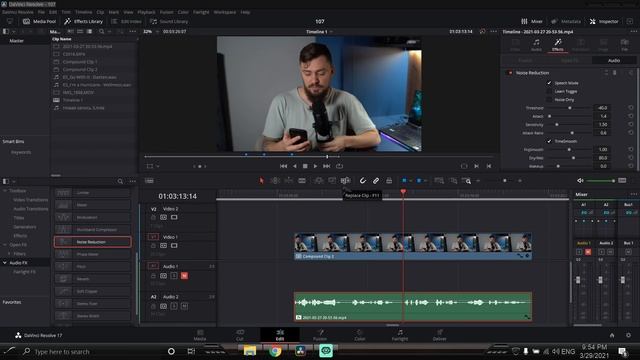The height and width of the screenshot is (360, 640).
Task: Toggle the Inspector panel
Action: coord(604,21)
